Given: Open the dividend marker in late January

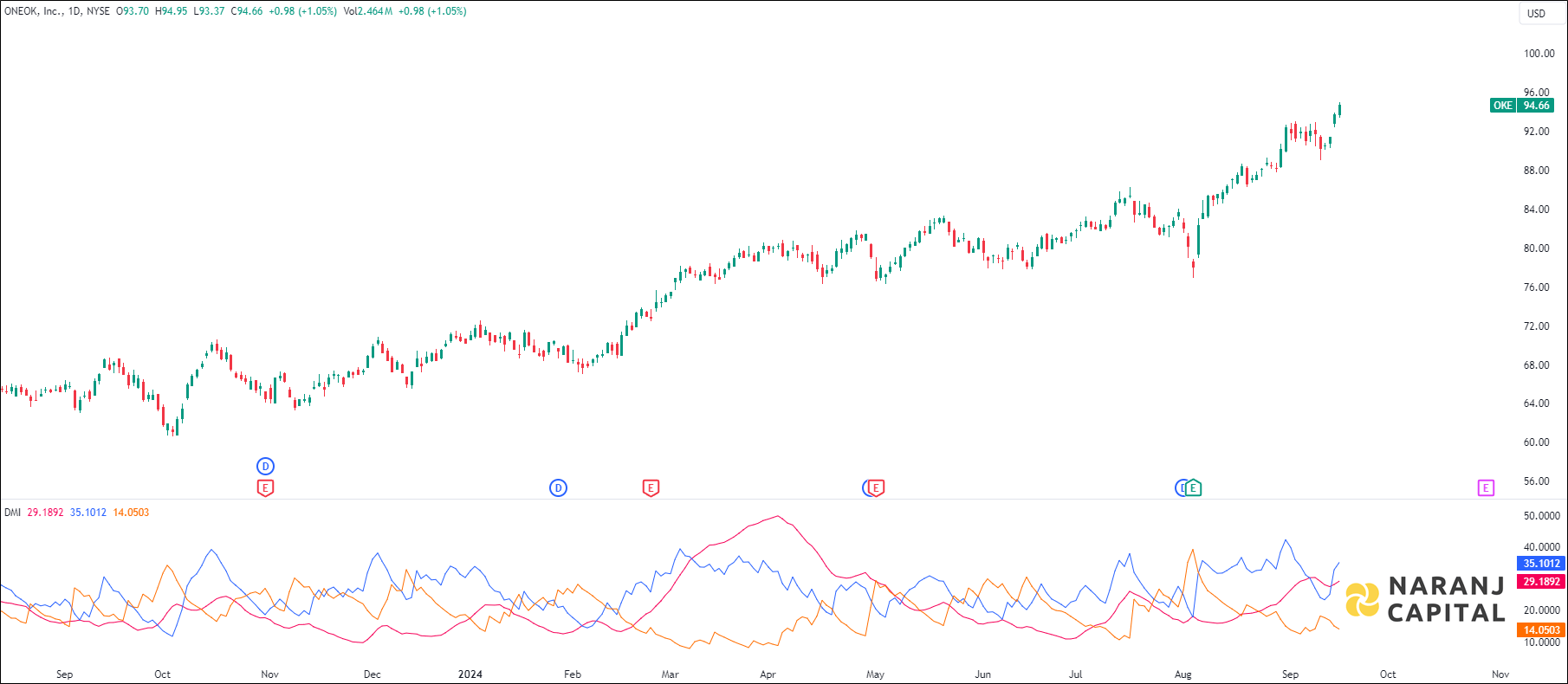Looking at the screenshot, I should tap(558, 488).
